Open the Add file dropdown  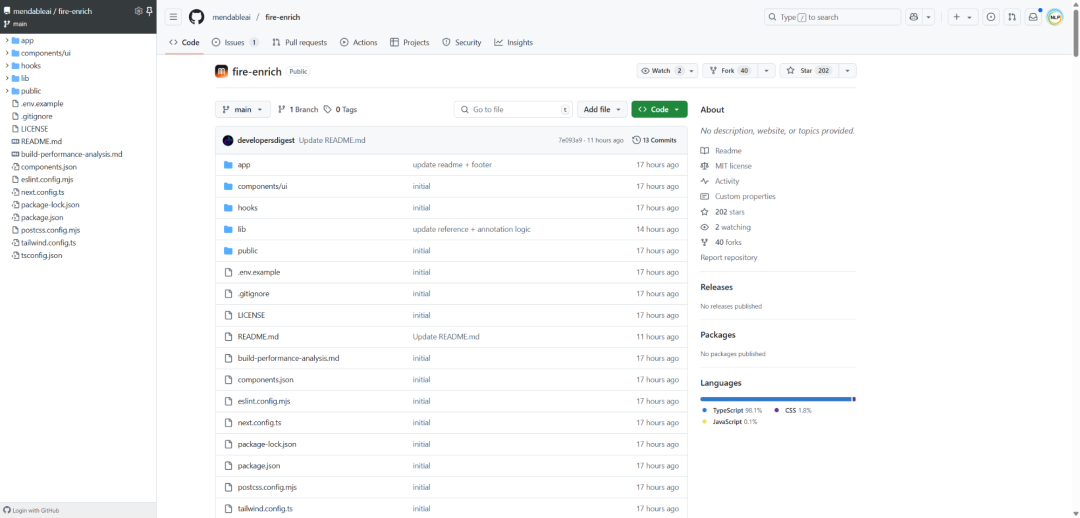click(602, 110)
